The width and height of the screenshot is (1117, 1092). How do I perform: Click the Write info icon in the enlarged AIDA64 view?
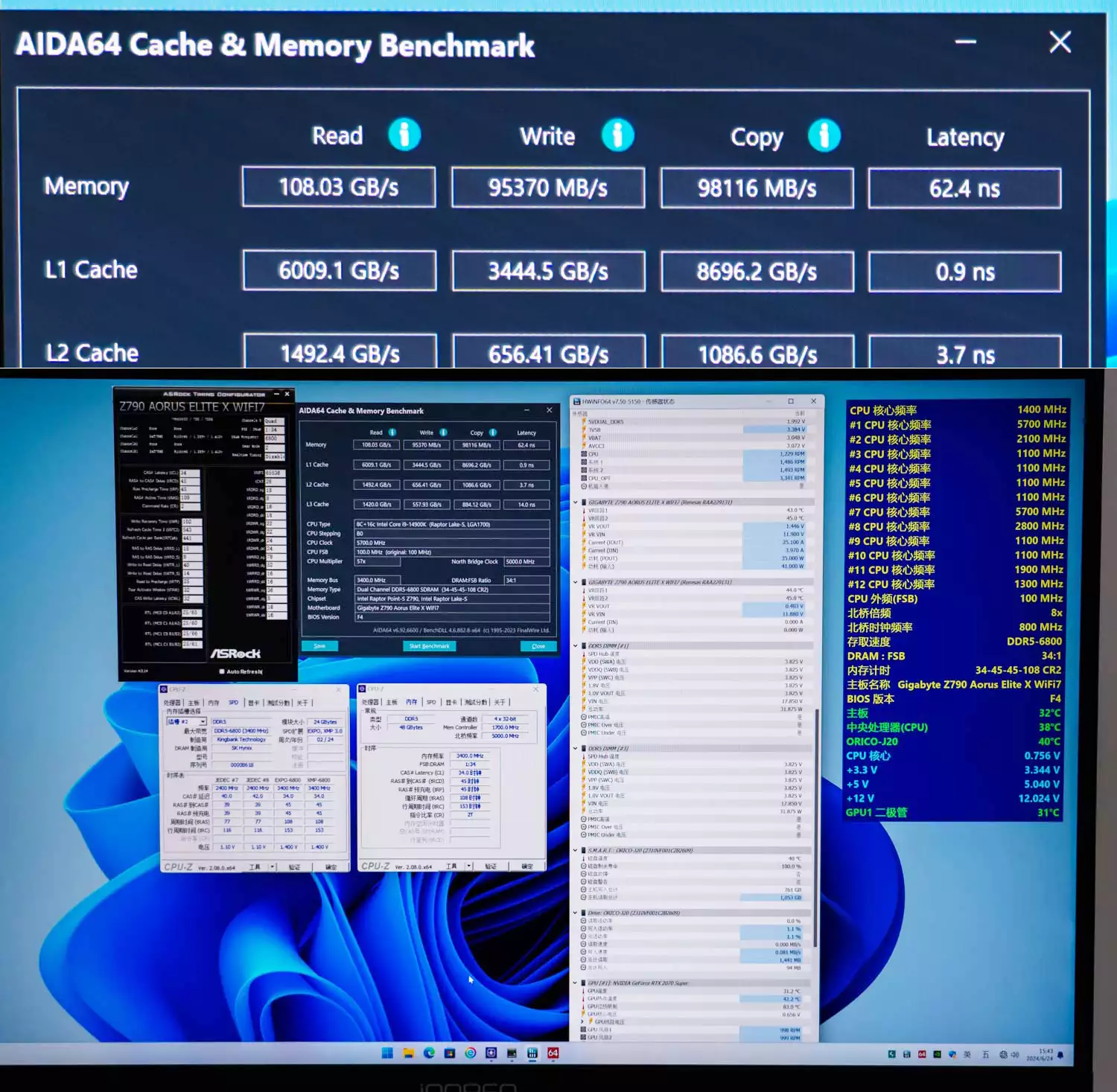617,135
